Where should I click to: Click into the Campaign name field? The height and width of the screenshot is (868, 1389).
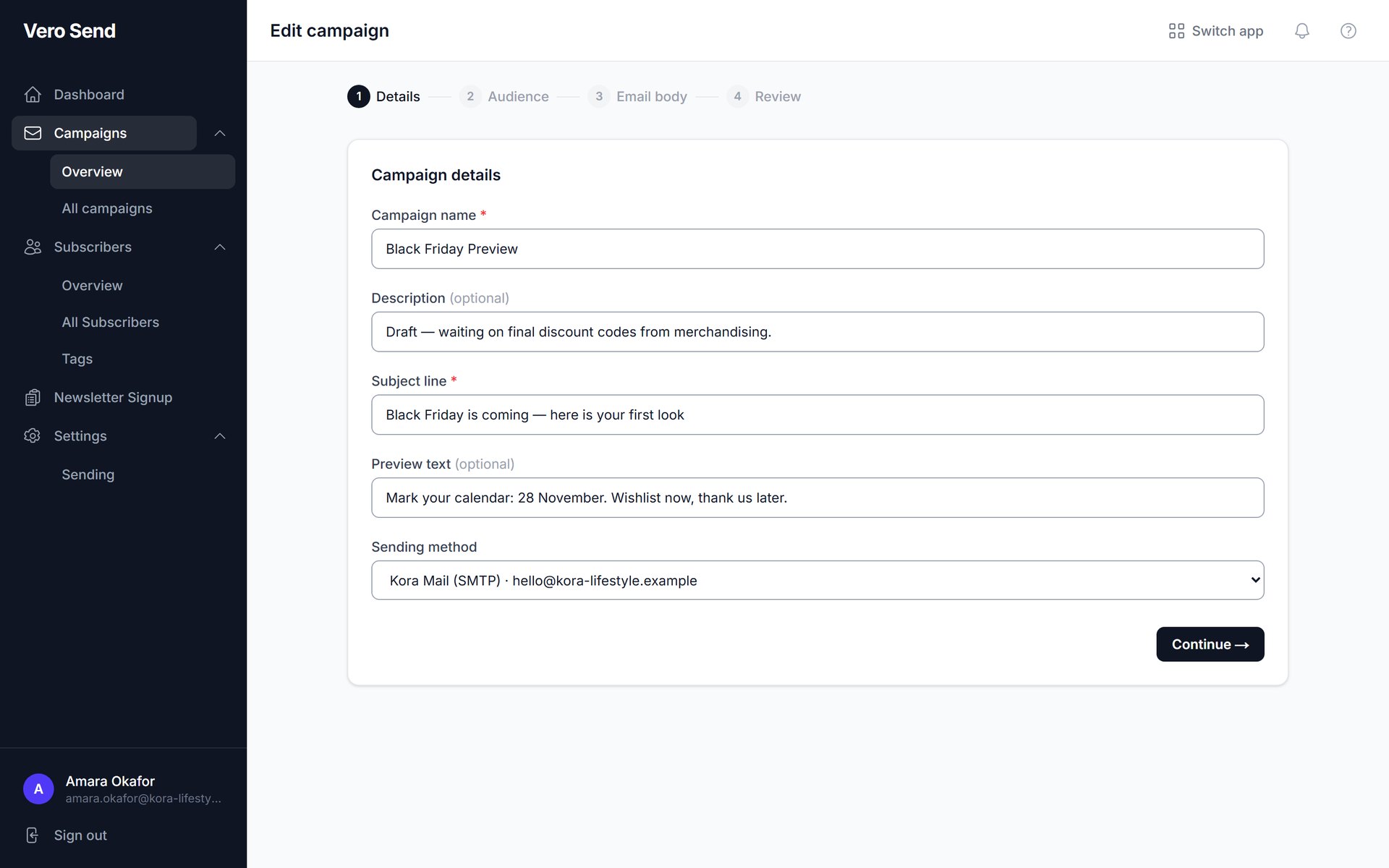point(817,249)
